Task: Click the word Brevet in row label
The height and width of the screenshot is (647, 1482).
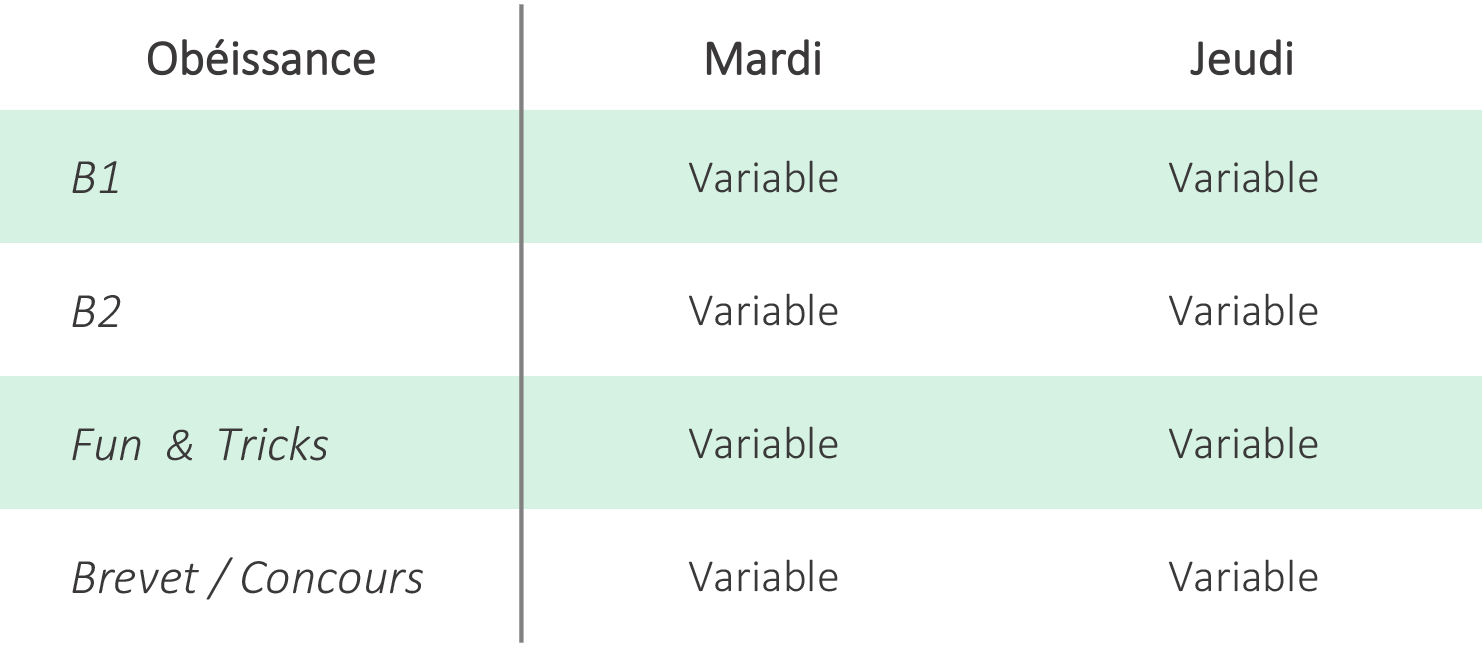Action: tap(134, 578)
